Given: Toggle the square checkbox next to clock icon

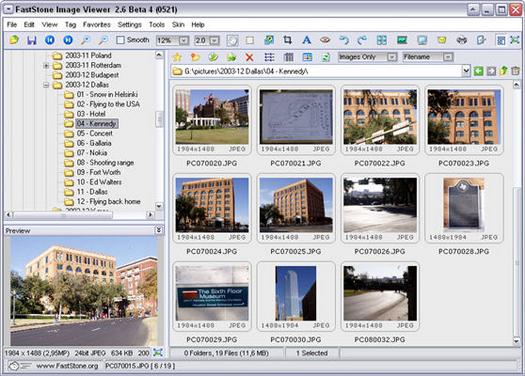Looking at the screenshot, I should (249, 40).
